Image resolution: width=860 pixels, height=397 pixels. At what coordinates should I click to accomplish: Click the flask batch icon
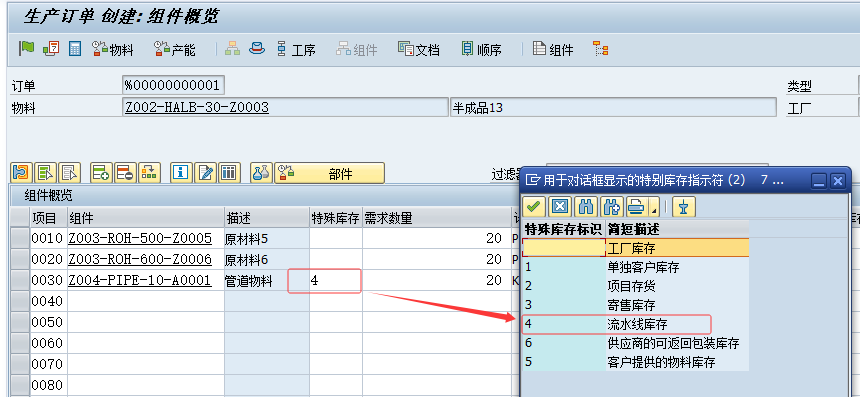point(262,173)
